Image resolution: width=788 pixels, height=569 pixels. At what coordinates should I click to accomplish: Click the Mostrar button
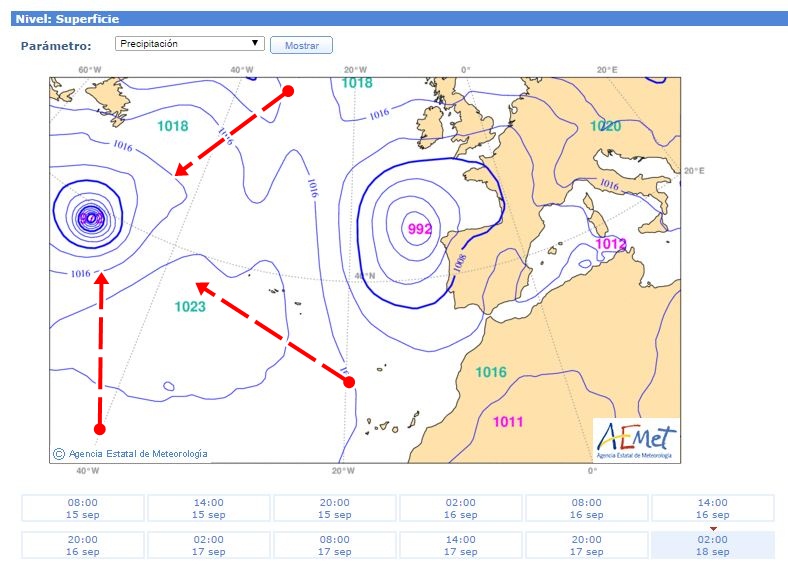[301, 46]
